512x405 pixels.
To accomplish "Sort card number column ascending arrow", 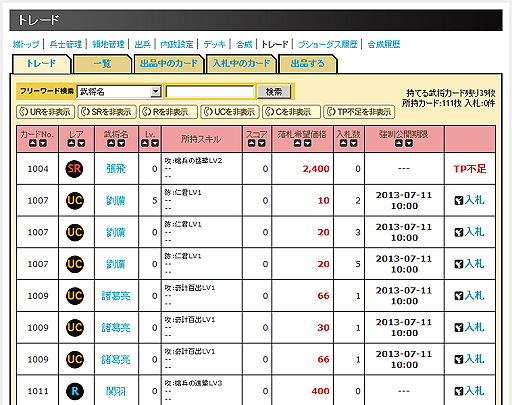I will [x=32, y=143].
